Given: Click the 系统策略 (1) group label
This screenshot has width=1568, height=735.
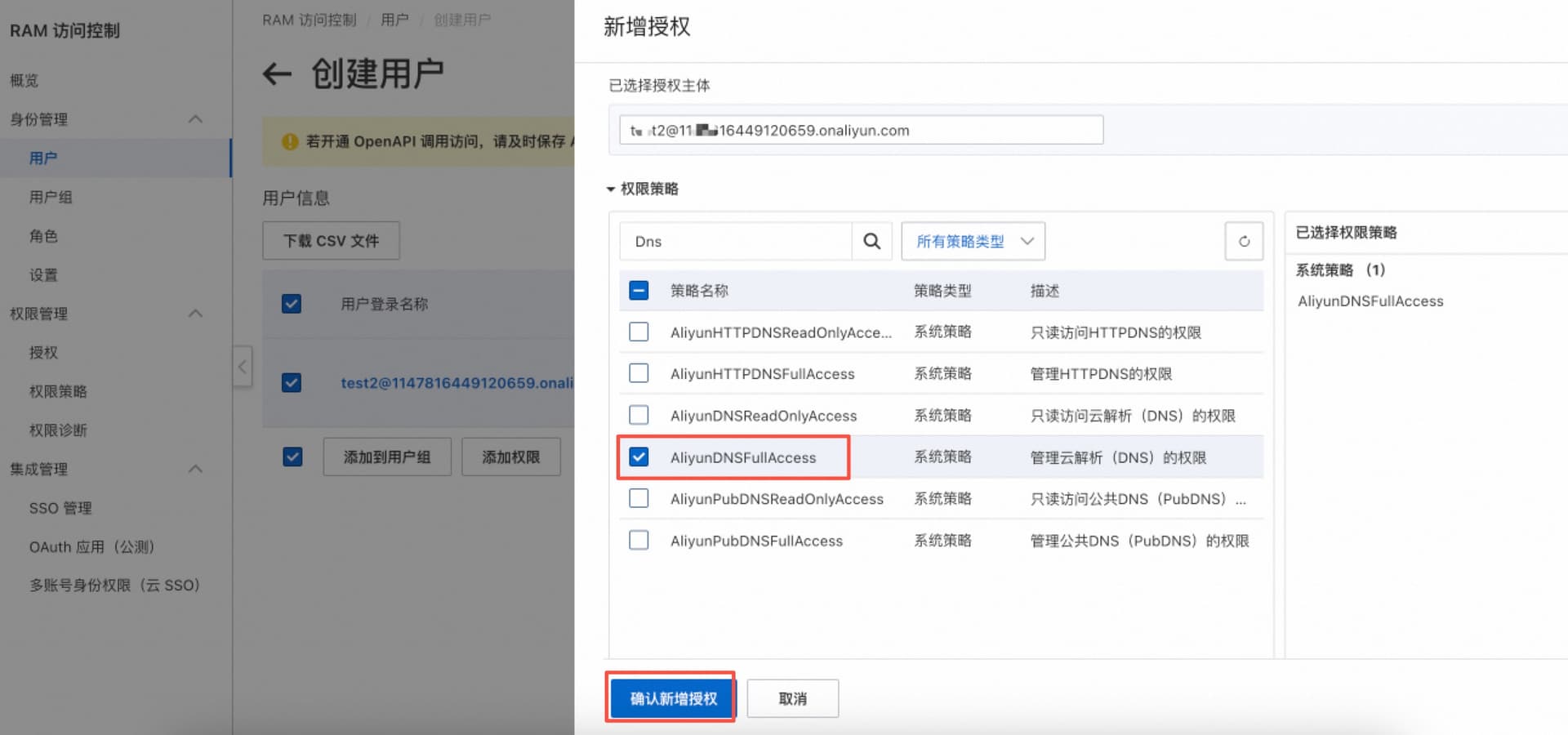Looking at the screenshot, I should coord(1341,270).
